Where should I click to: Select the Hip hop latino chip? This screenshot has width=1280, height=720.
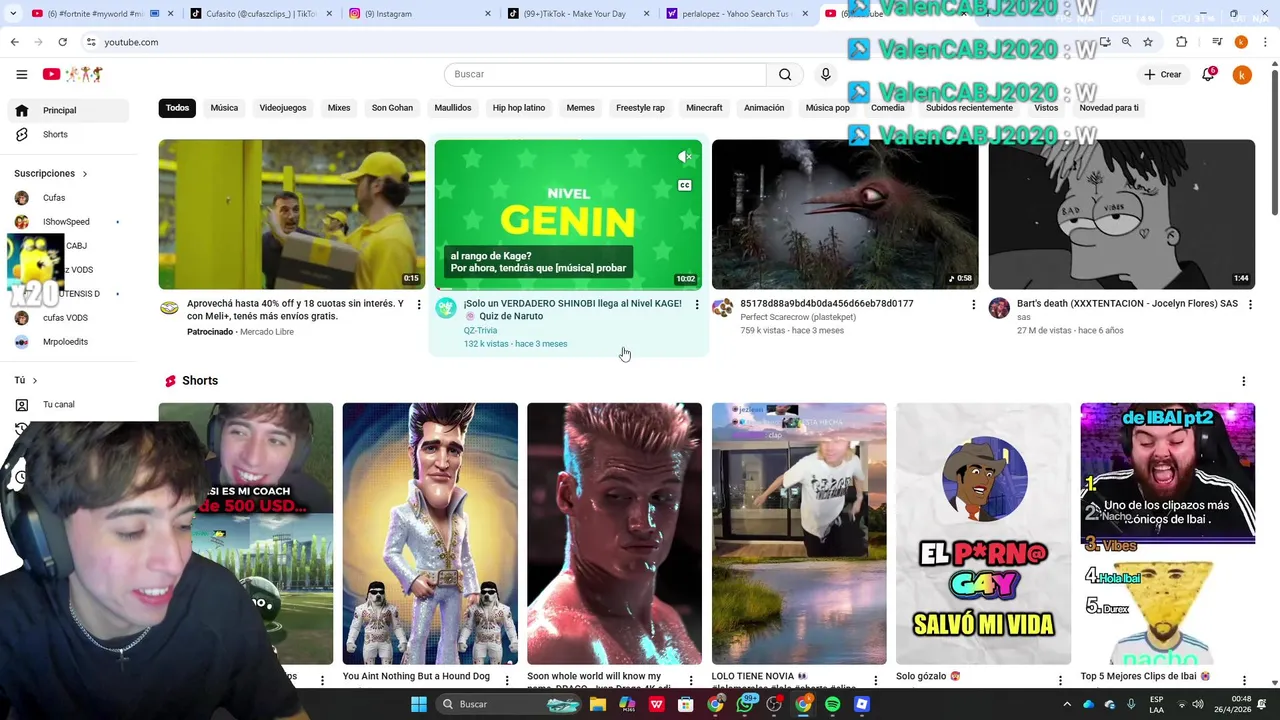(x=519, y=108)
